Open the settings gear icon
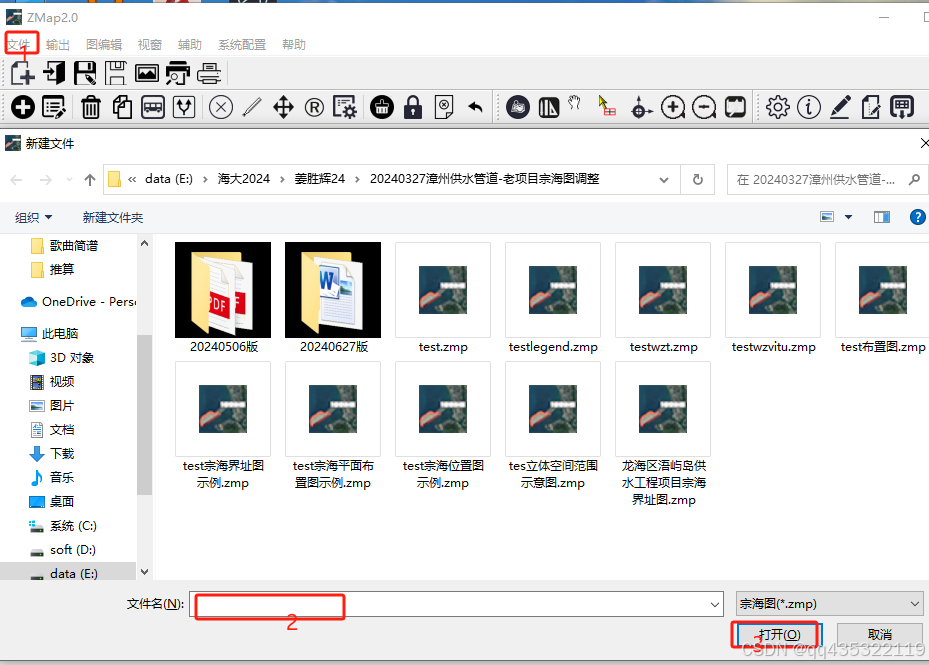 coord(778,107)
